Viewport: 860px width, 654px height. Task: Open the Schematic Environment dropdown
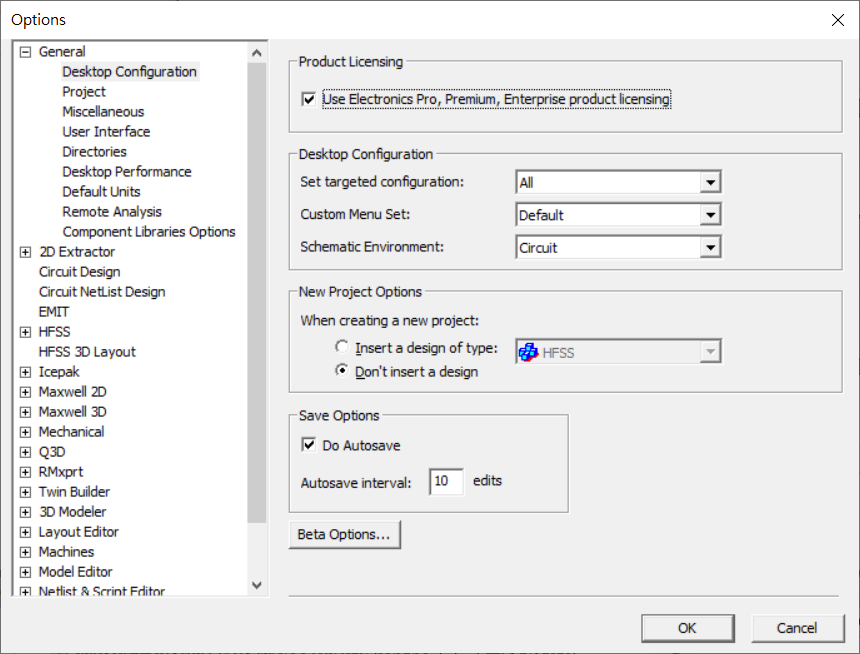(710, 247)
